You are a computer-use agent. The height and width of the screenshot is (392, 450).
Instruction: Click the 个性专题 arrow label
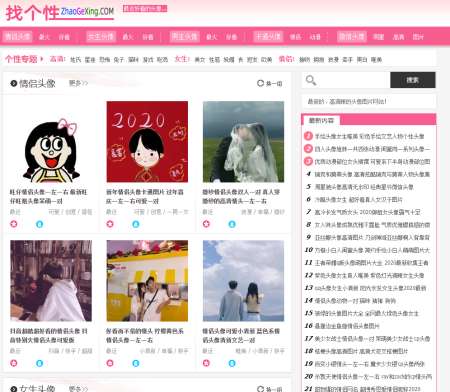24,59
